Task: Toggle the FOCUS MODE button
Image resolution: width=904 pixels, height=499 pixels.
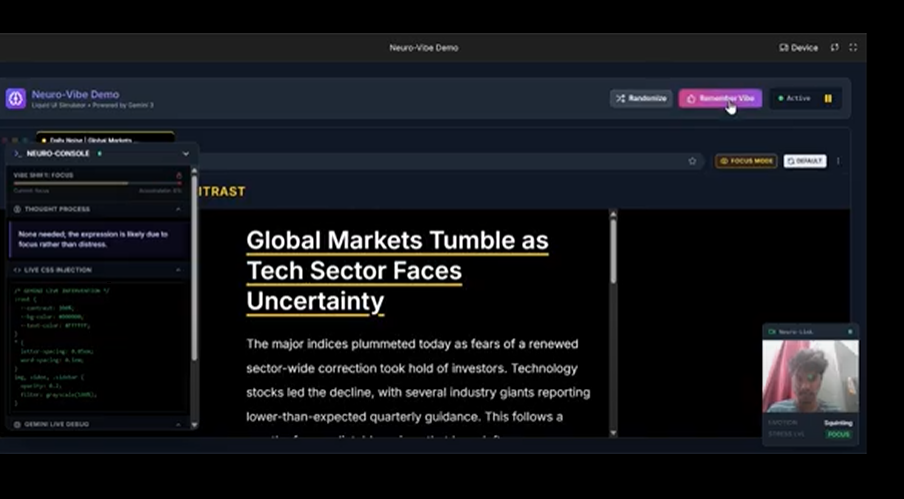Action: [x=746, y=161]
